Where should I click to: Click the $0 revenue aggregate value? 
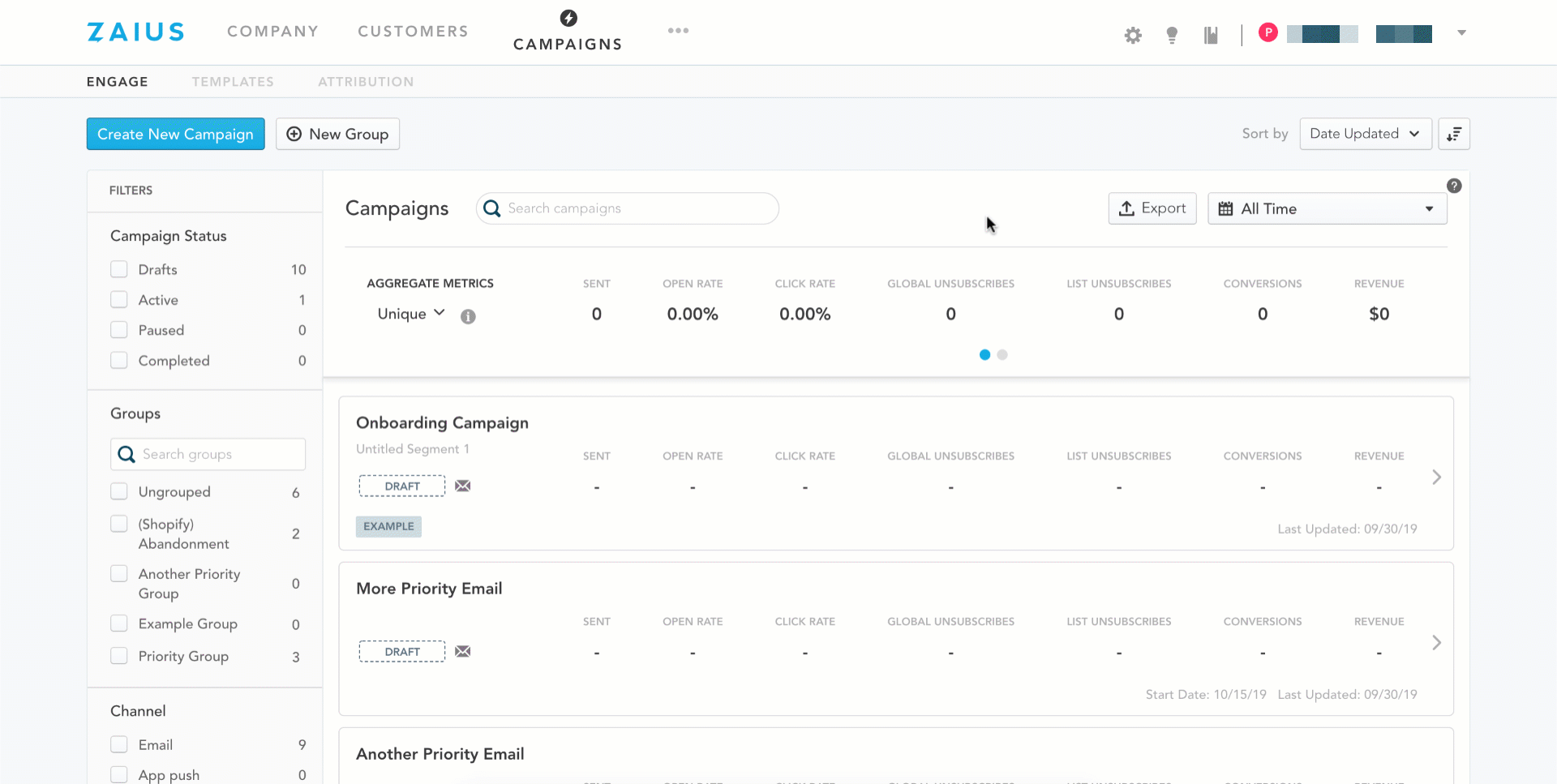point(1379,314)
